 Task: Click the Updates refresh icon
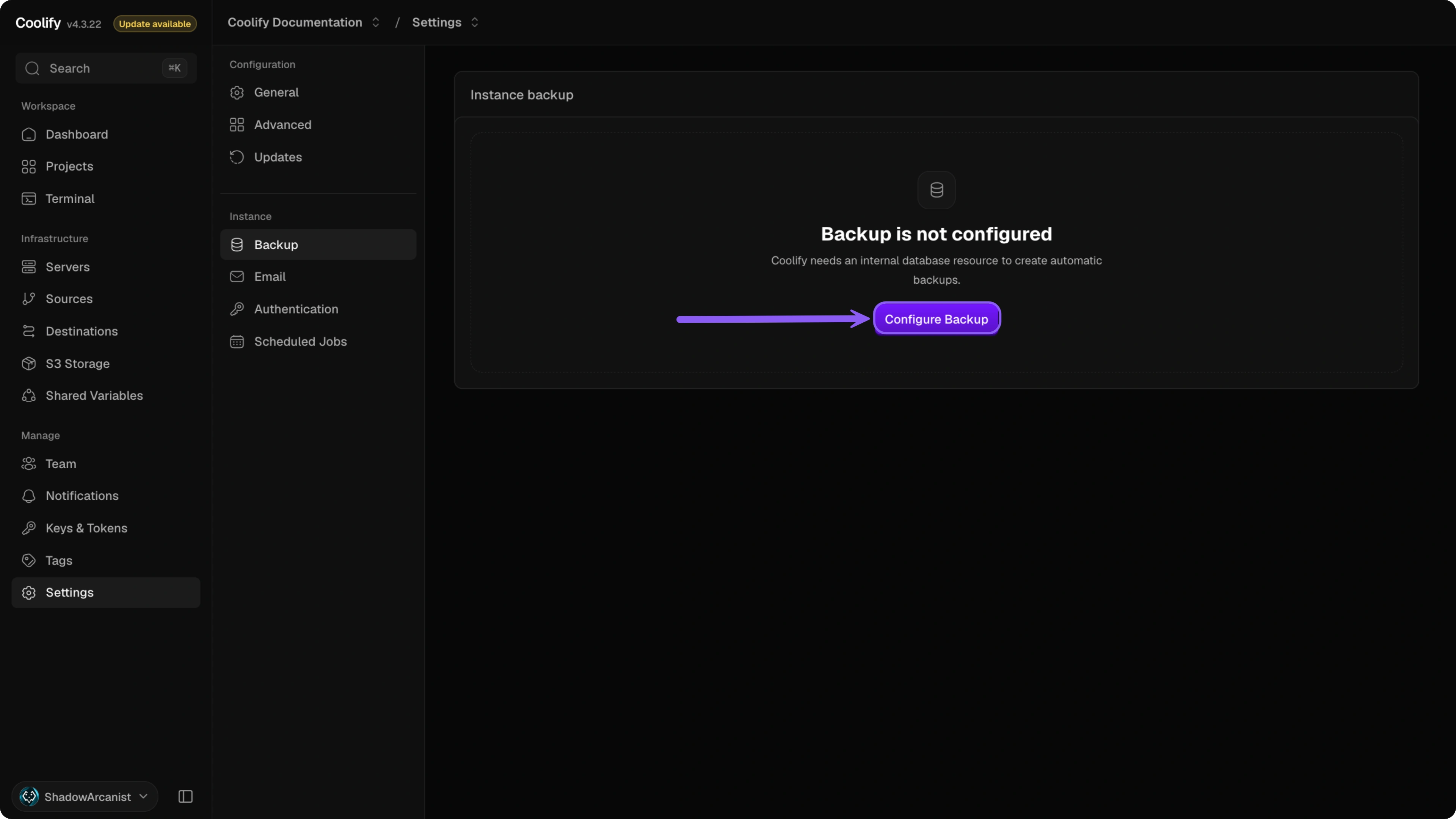[x=237, y=157]
